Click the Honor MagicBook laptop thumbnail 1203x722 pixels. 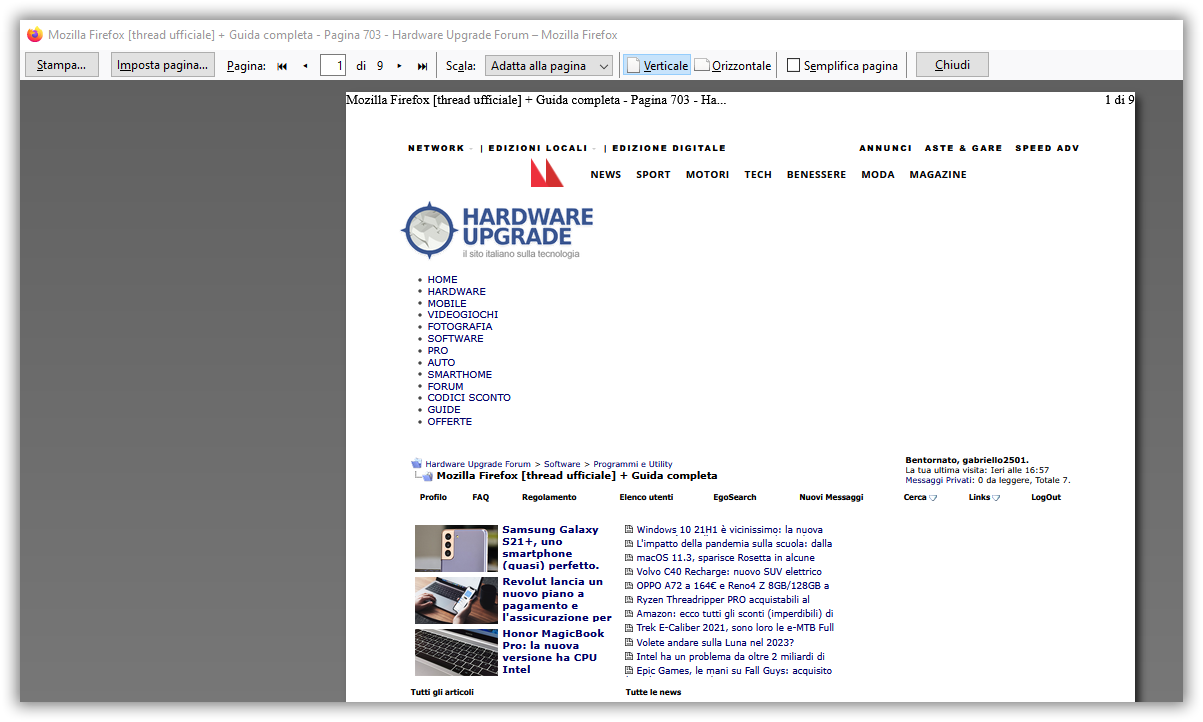pyautogui.click(x=456, y=653)
